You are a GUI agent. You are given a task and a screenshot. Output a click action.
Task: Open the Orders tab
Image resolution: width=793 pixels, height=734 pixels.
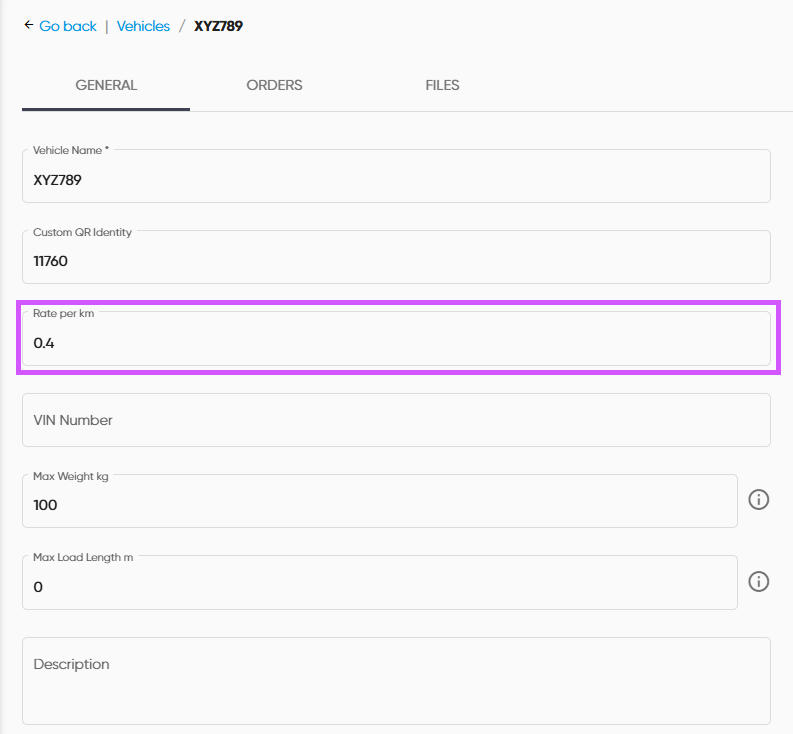[x=274, y=85]
